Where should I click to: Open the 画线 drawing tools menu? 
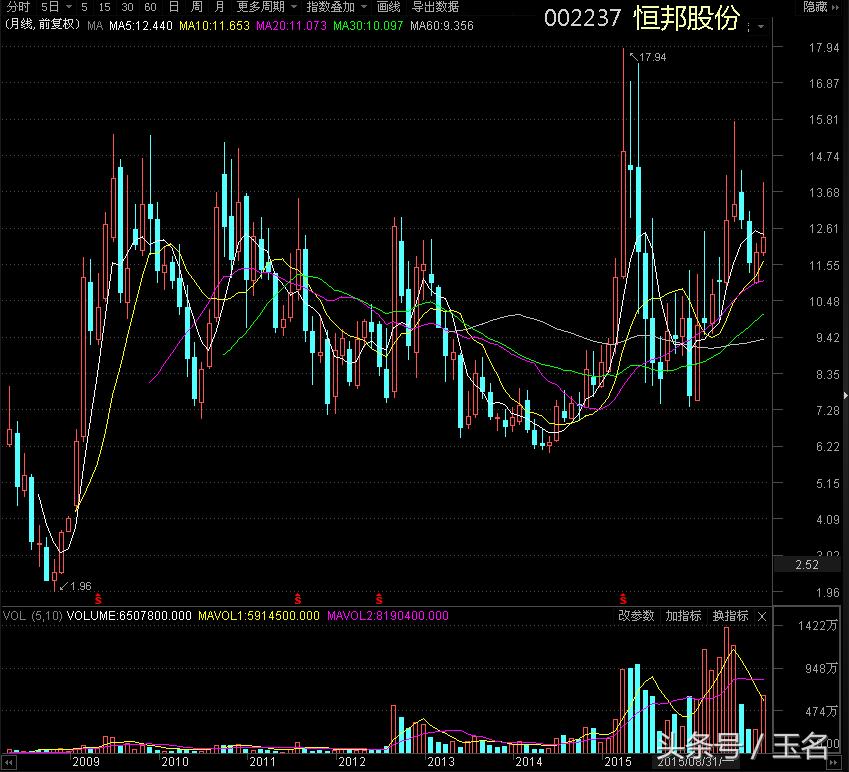(388, 7)
